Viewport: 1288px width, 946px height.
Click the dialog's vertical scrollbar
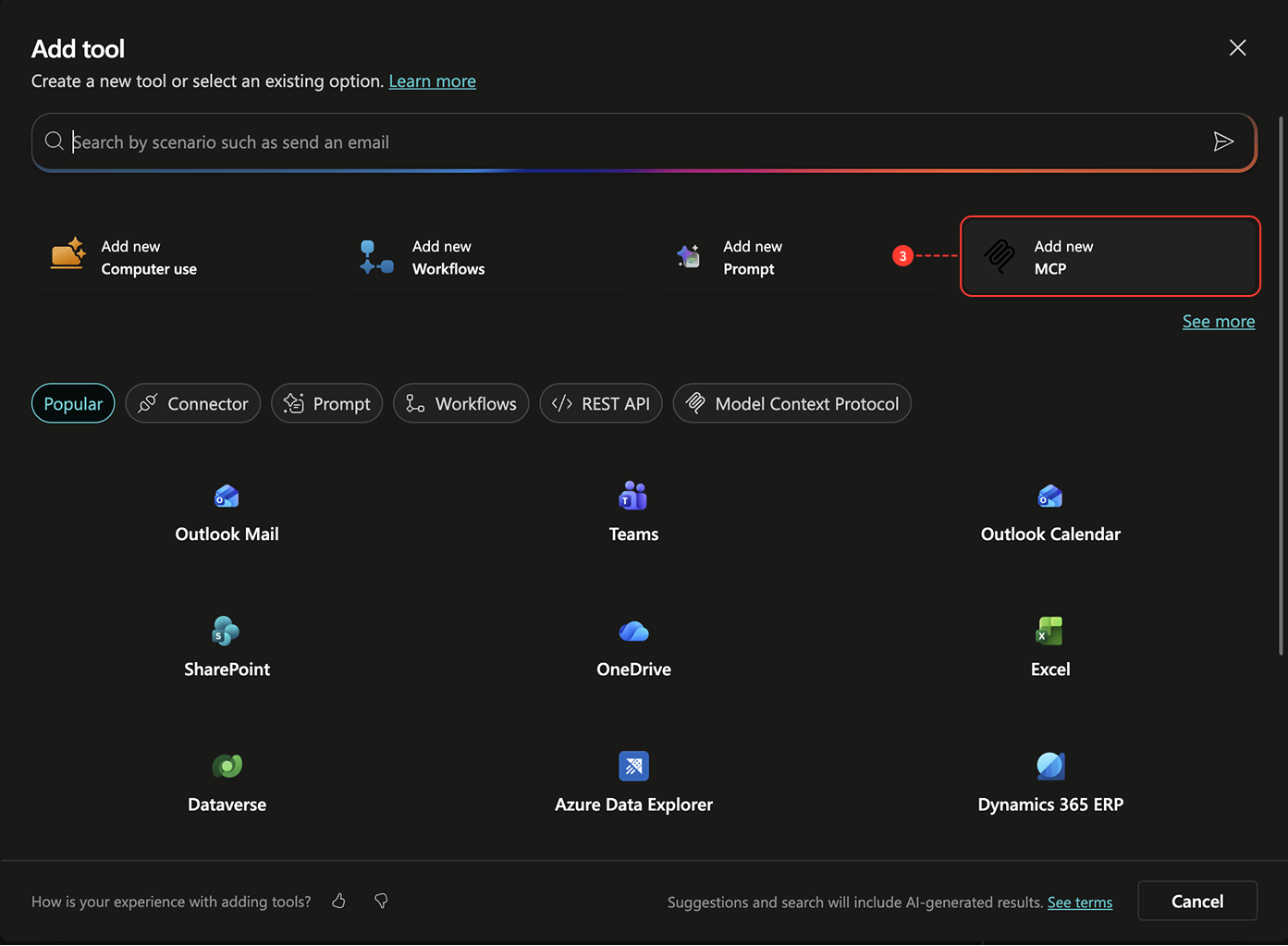coord(1281,386)
